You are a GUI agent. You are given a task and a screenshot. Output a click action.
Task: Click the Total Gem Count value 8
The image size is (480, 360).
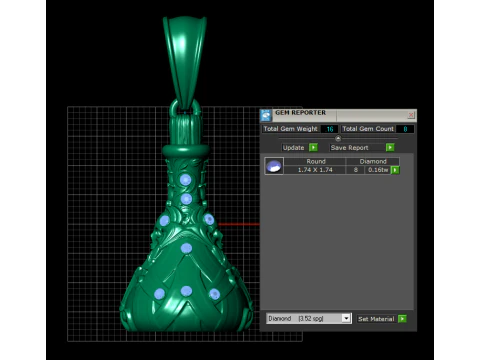click(x=405, y=129)
